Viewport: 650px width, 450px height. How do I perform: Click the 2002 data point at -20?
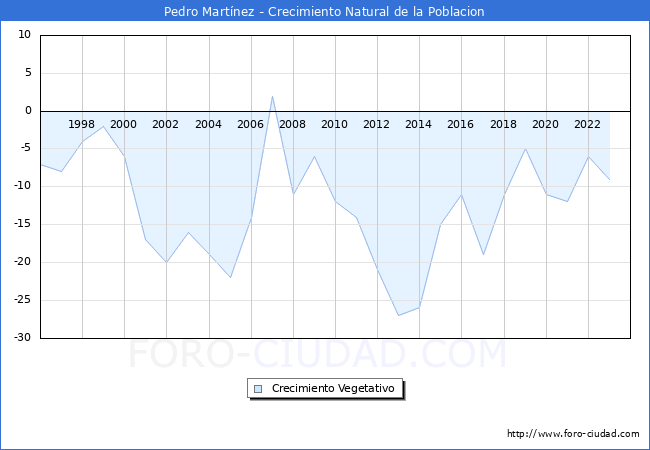(x=166, y=262)
